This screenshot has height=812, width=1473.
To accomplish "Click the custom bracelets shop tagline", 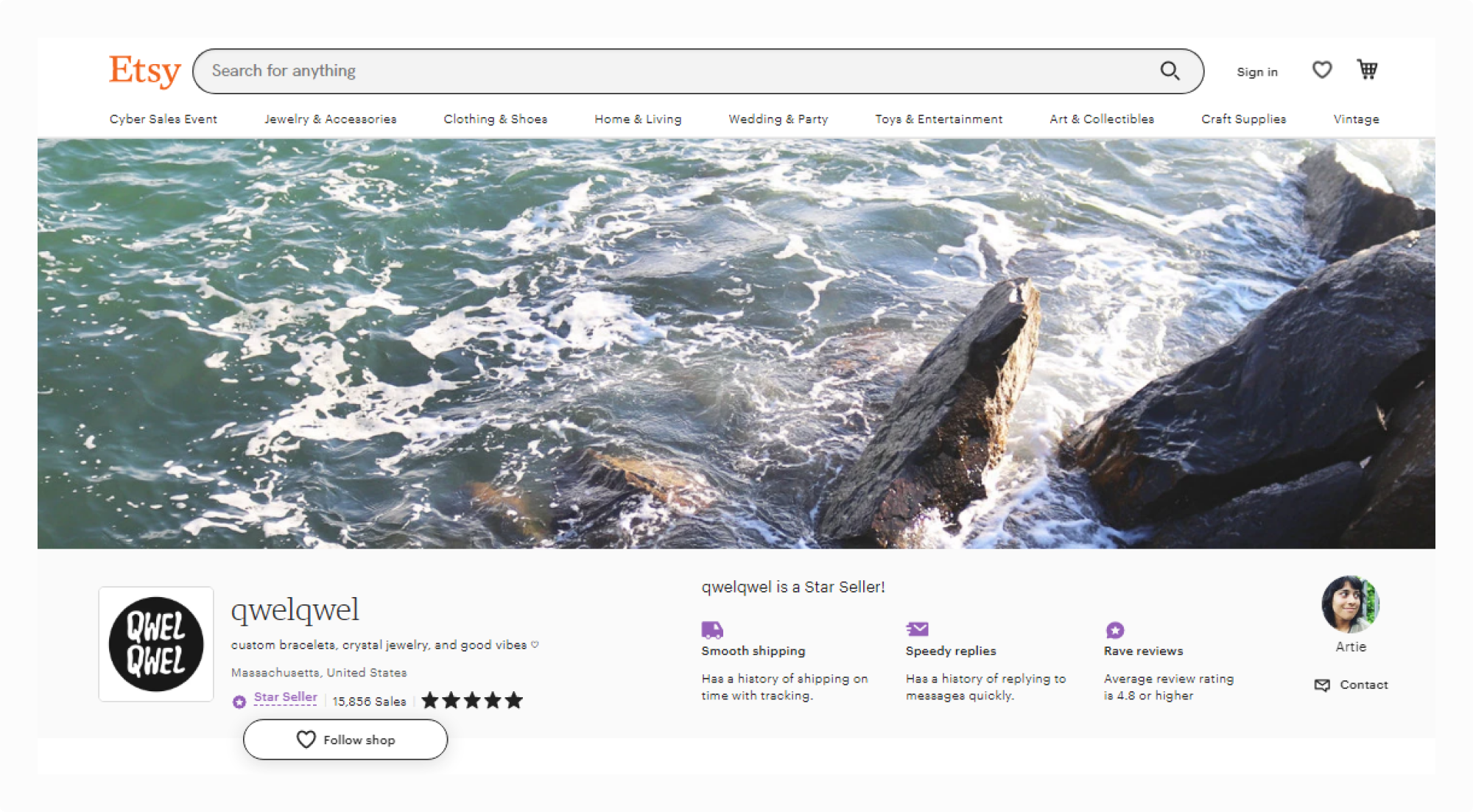I will [x=385, y=646].
